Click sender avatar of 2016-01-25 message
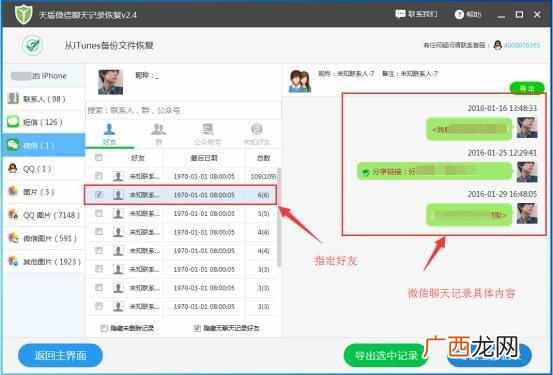This screenshot has height=375, width=553. click(527, 172)
